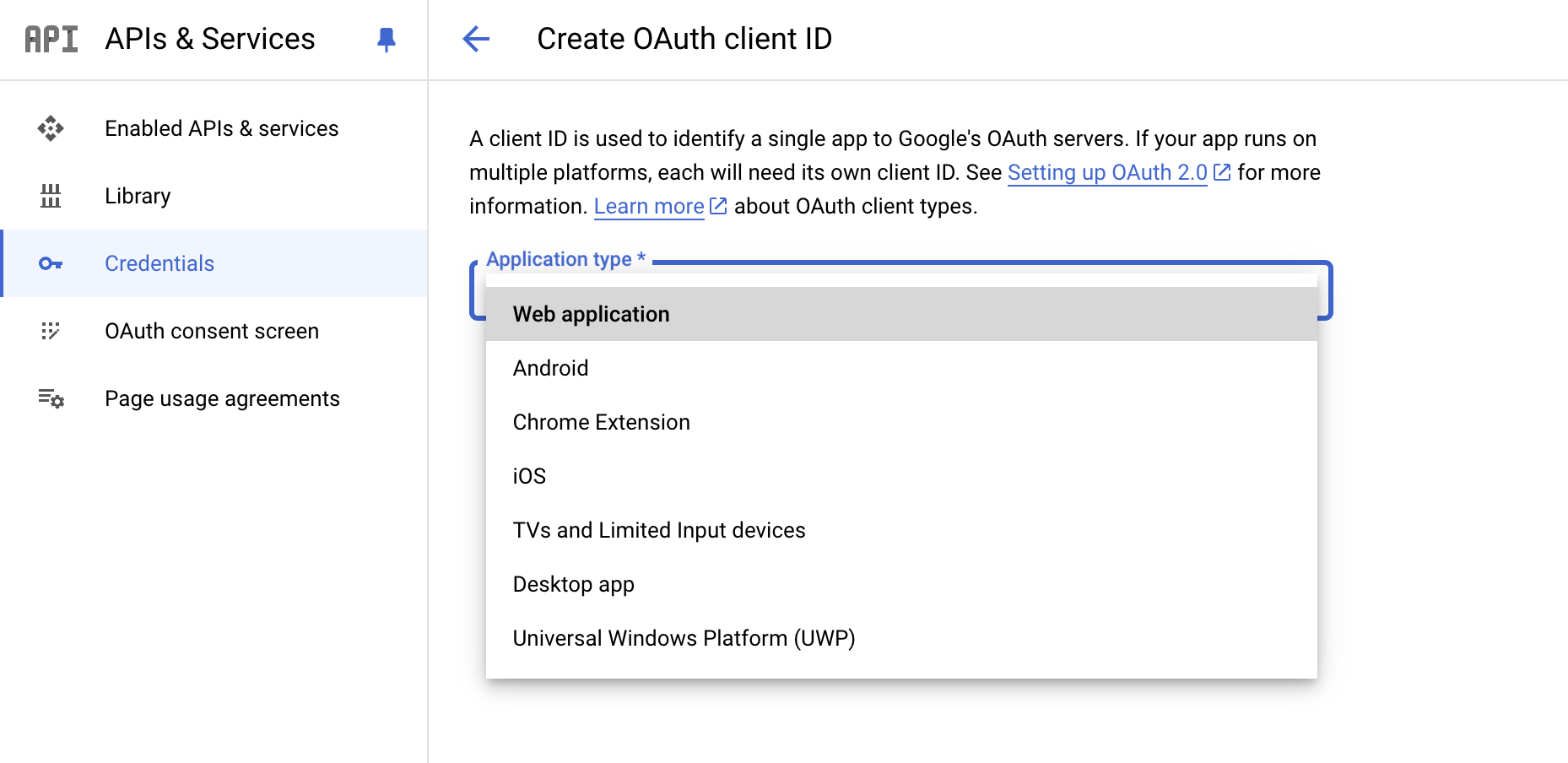Screen dimensions: 1568x763
Task: Click the Credentials key icon
Action: pos(51,263)
